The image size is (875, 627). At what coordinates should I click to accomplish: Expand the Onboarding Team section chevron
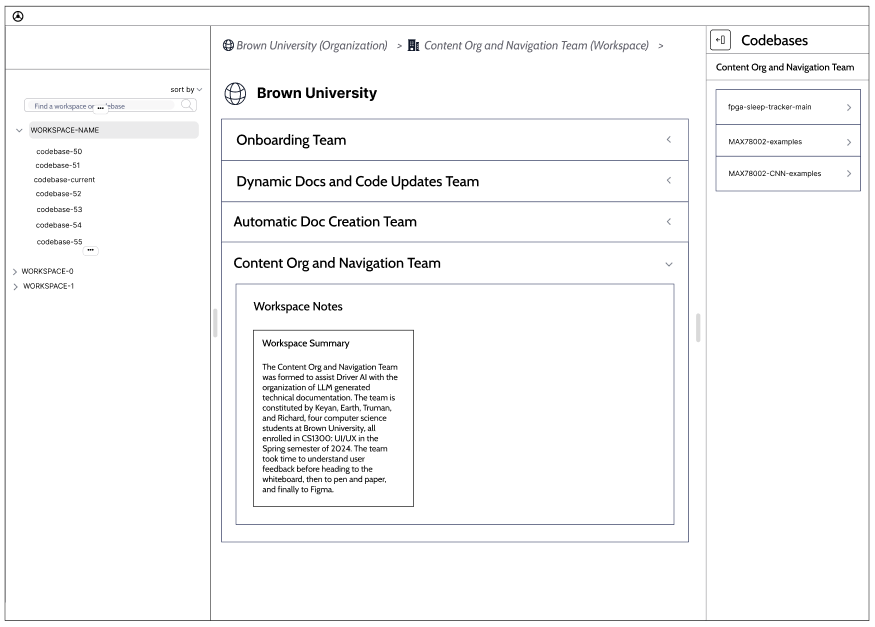[x=669, y=139]
